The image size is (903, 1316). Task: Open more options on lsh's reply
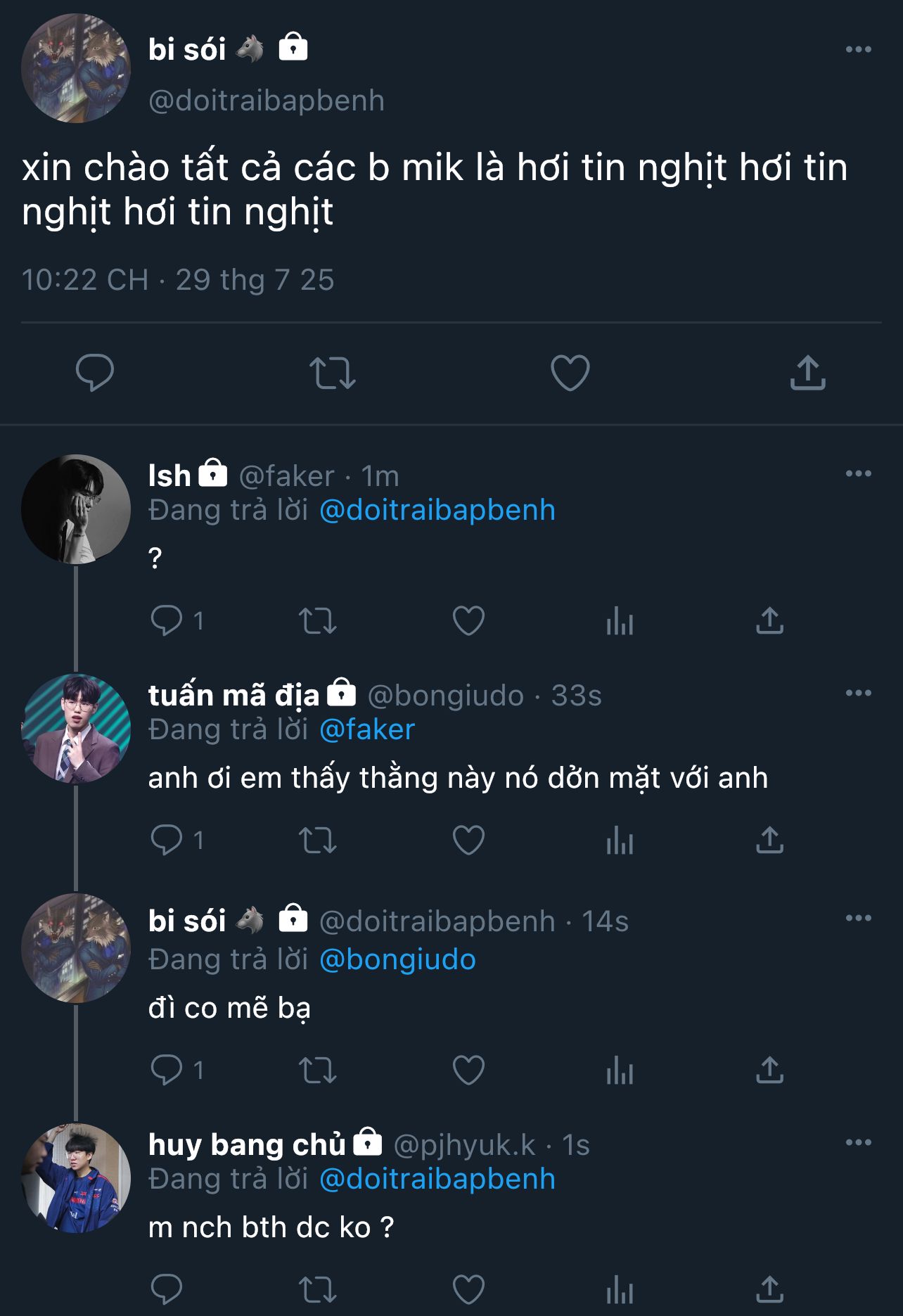[858, 473]
